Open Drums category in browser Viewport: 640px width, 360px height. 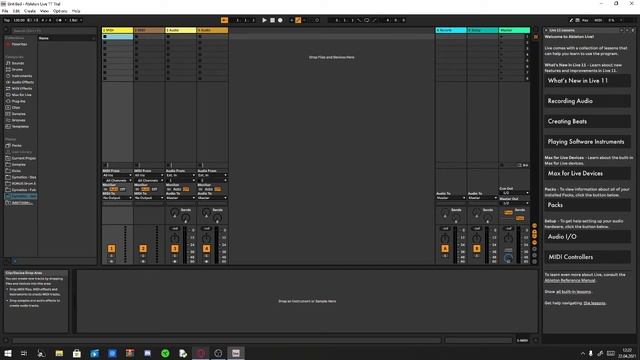pos(17,69)
